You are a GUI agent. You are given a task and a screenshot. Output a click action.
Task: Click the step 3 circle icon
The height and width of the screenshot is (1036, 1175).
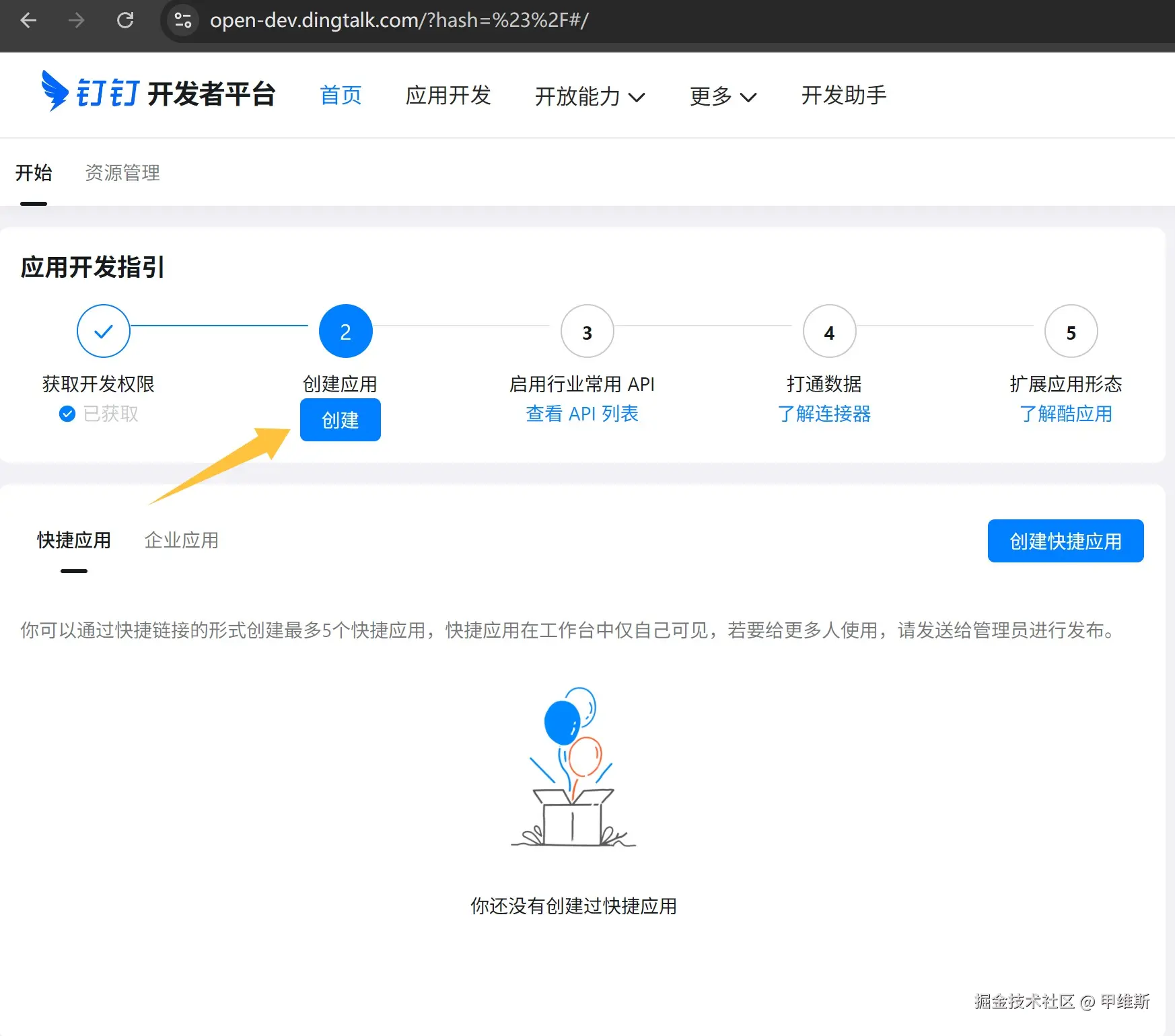tap(587, 331)
